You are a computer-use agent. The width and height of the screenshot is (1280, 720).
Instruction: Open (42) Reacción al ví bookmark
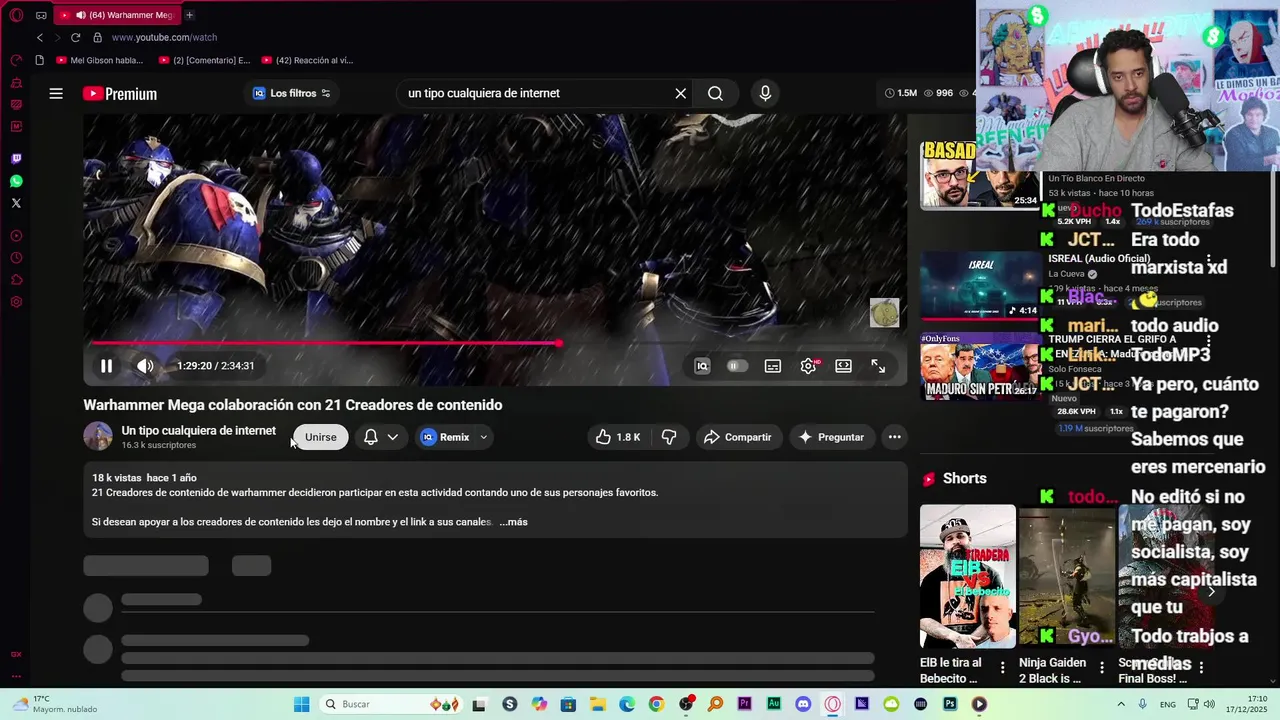coord(307,60)
